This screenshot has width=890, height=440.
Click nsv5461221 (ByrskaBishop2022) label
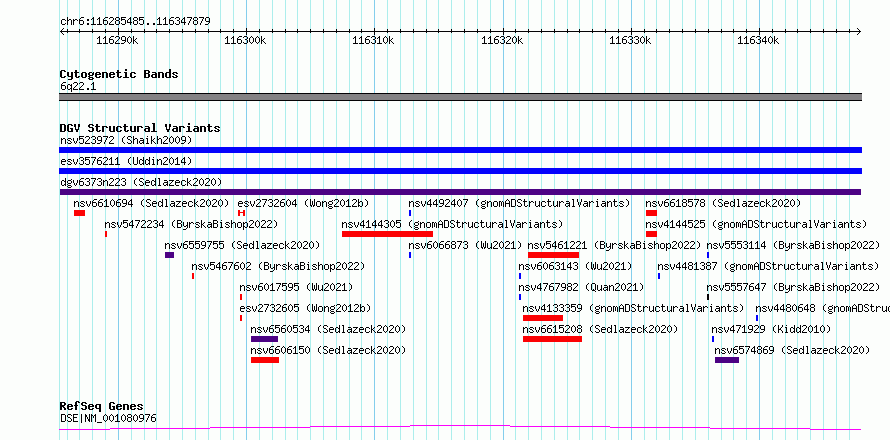point(615,245)
